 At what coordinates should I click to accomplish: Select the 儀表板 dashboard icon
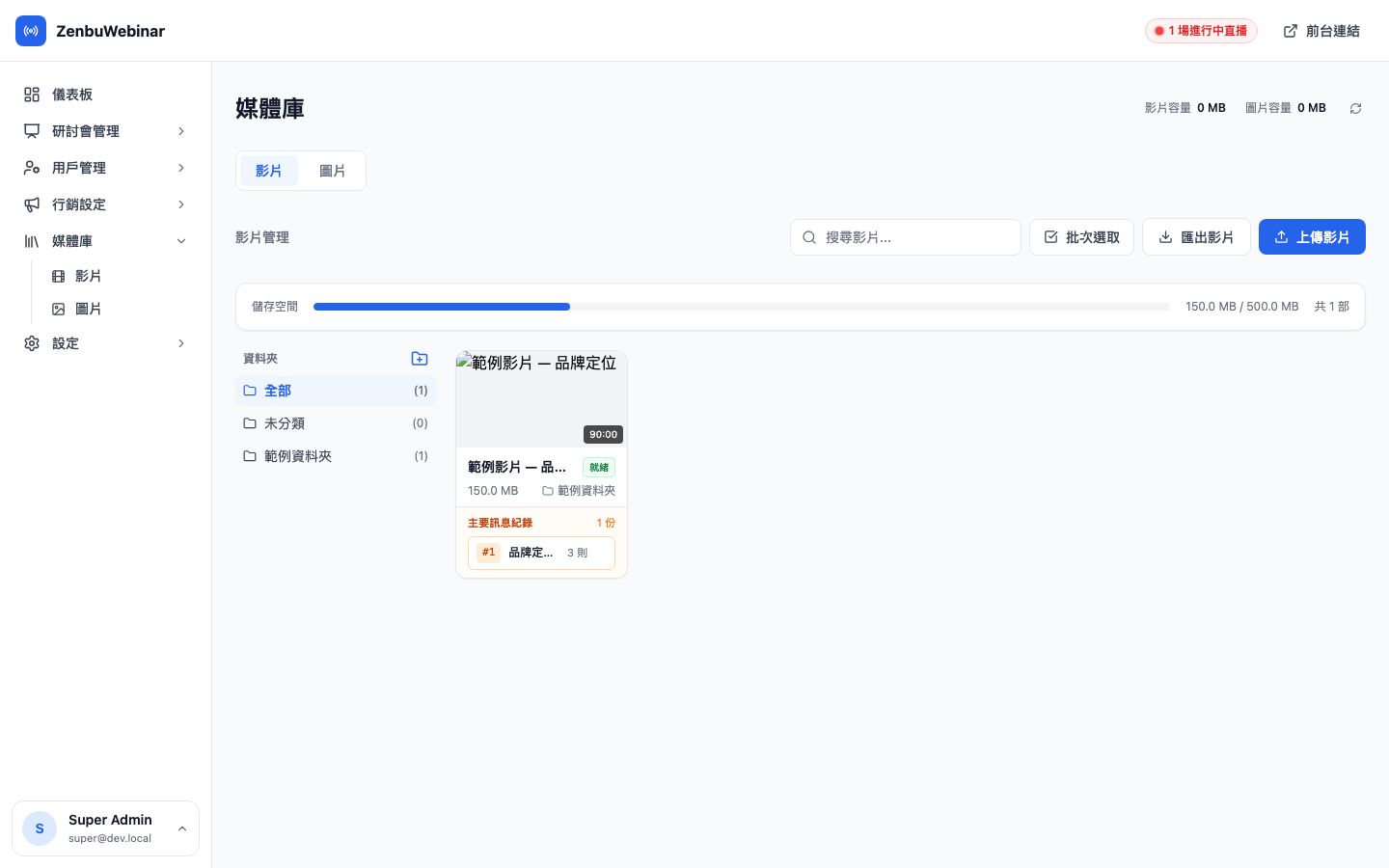(x=32, y=94)
